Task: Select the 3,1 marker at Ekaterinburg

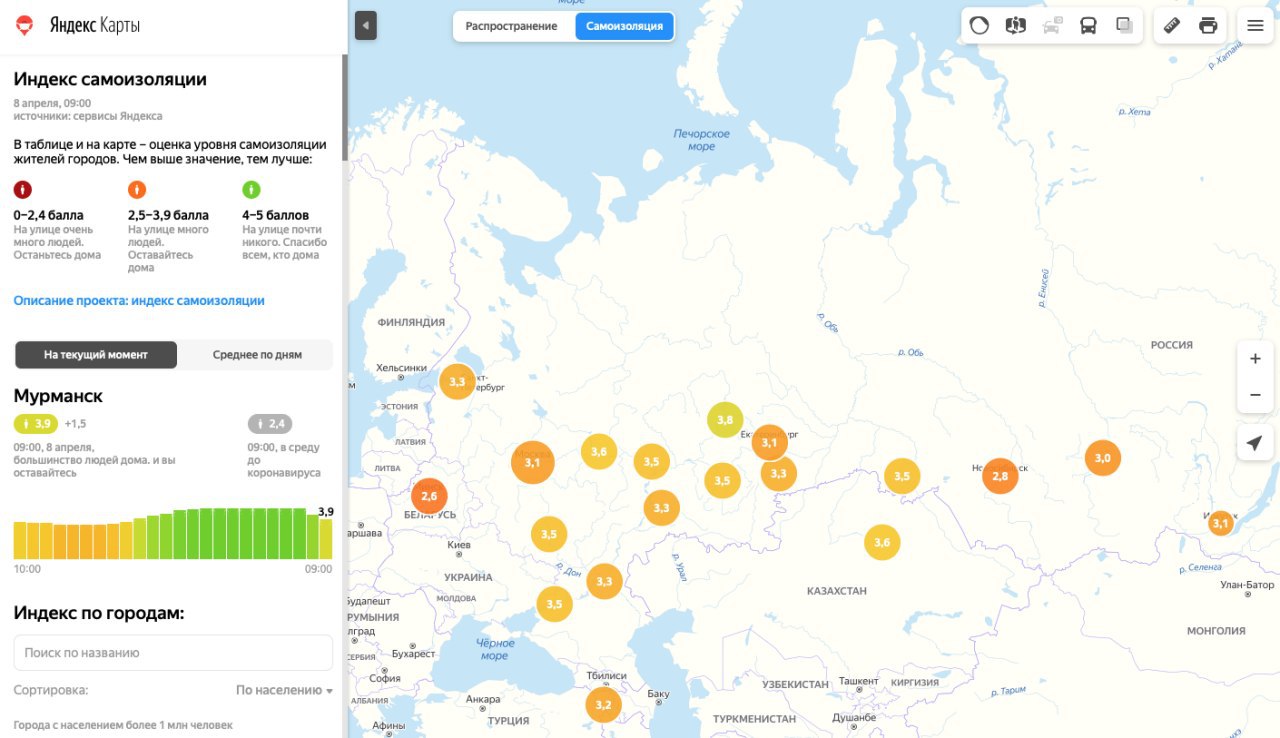Action: [x=769, y=442]
